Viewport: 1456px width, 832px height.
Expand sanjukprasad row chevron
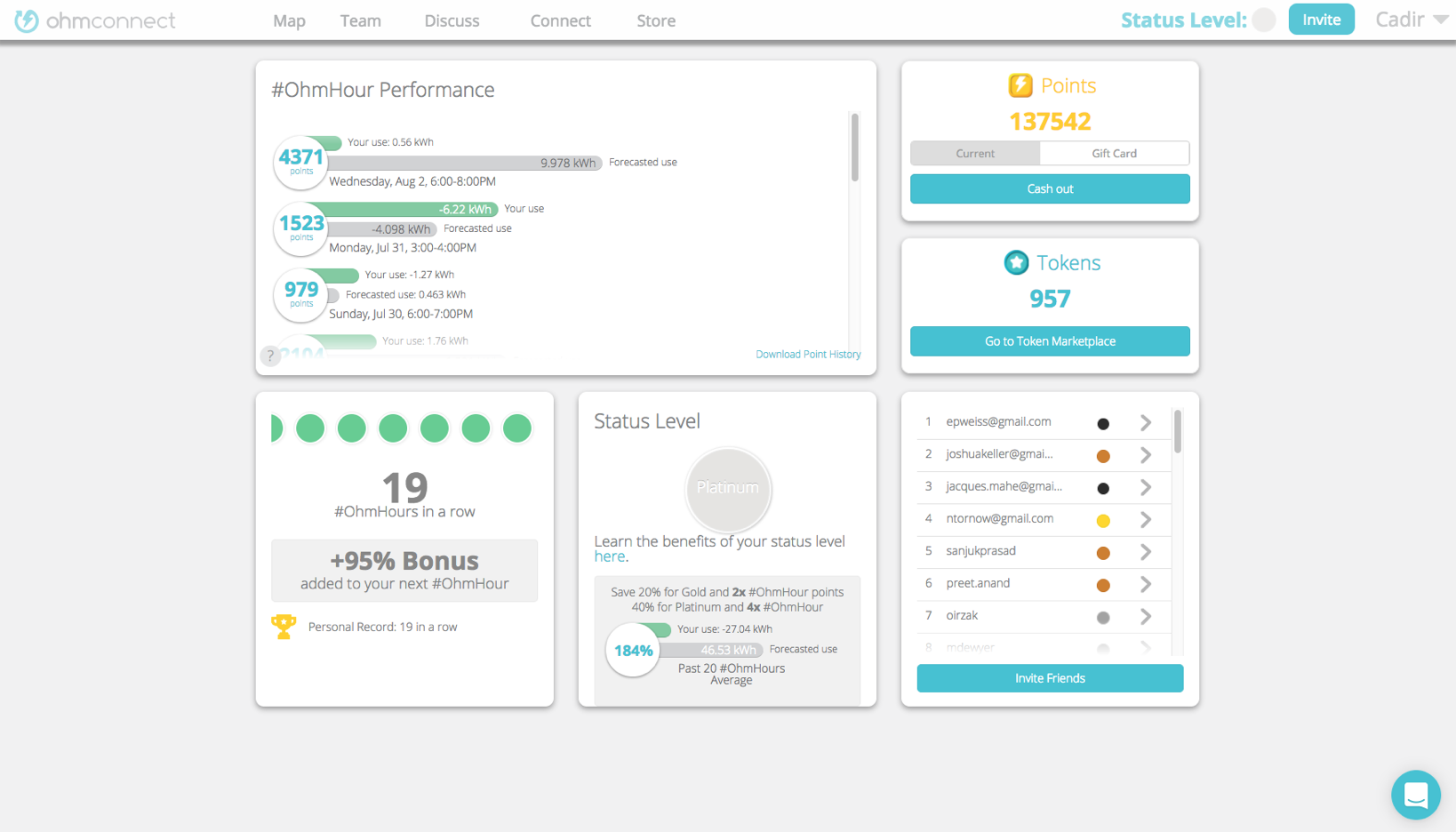tap(1146, 552)
